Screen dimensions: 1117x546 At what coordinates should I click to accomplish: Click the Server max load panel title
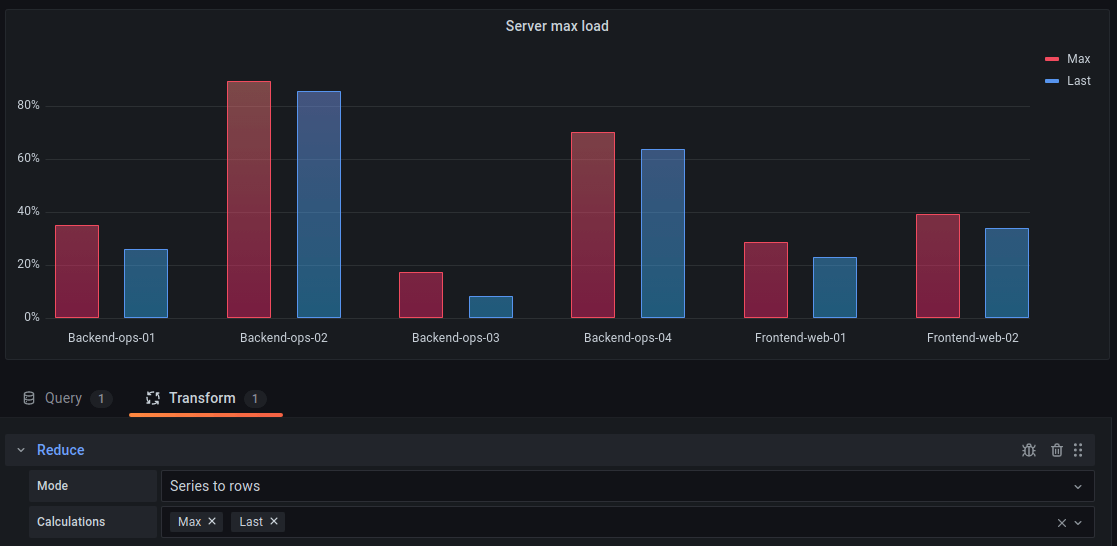pyautogui.click(x=557, y=26)
